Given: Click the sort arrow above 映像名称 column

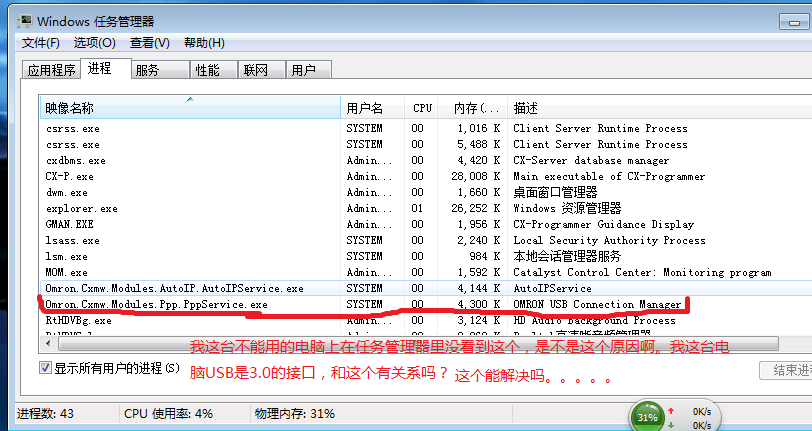Looking at the screenshot, I should point(190,99).
